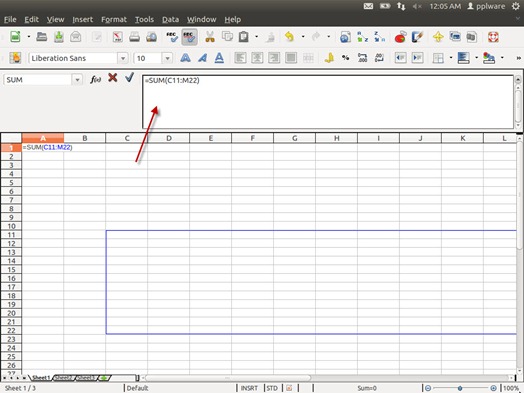Screen dimensions: 524x393
Task: Cancel formula with red X
Action: coord(113,78)
